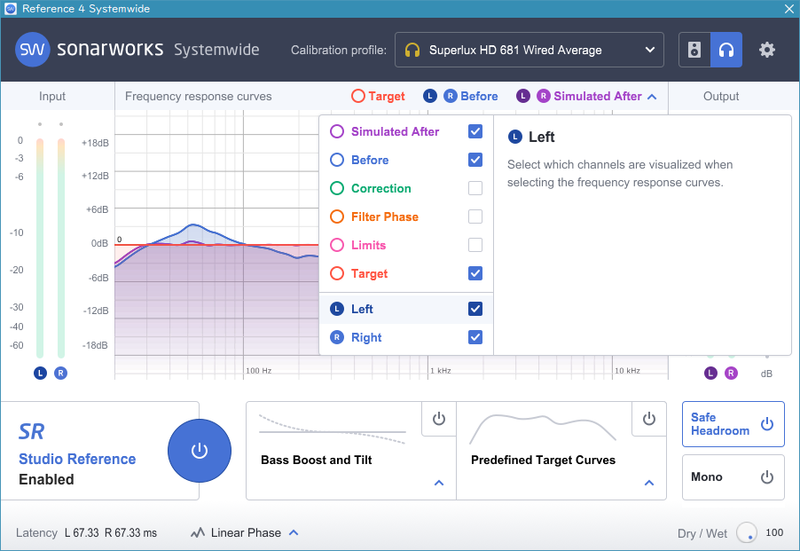Image resolution: width=800 pixels, height=551 pixels.
Task: Switch to speaker output mode icon
Action: [694, 49]
